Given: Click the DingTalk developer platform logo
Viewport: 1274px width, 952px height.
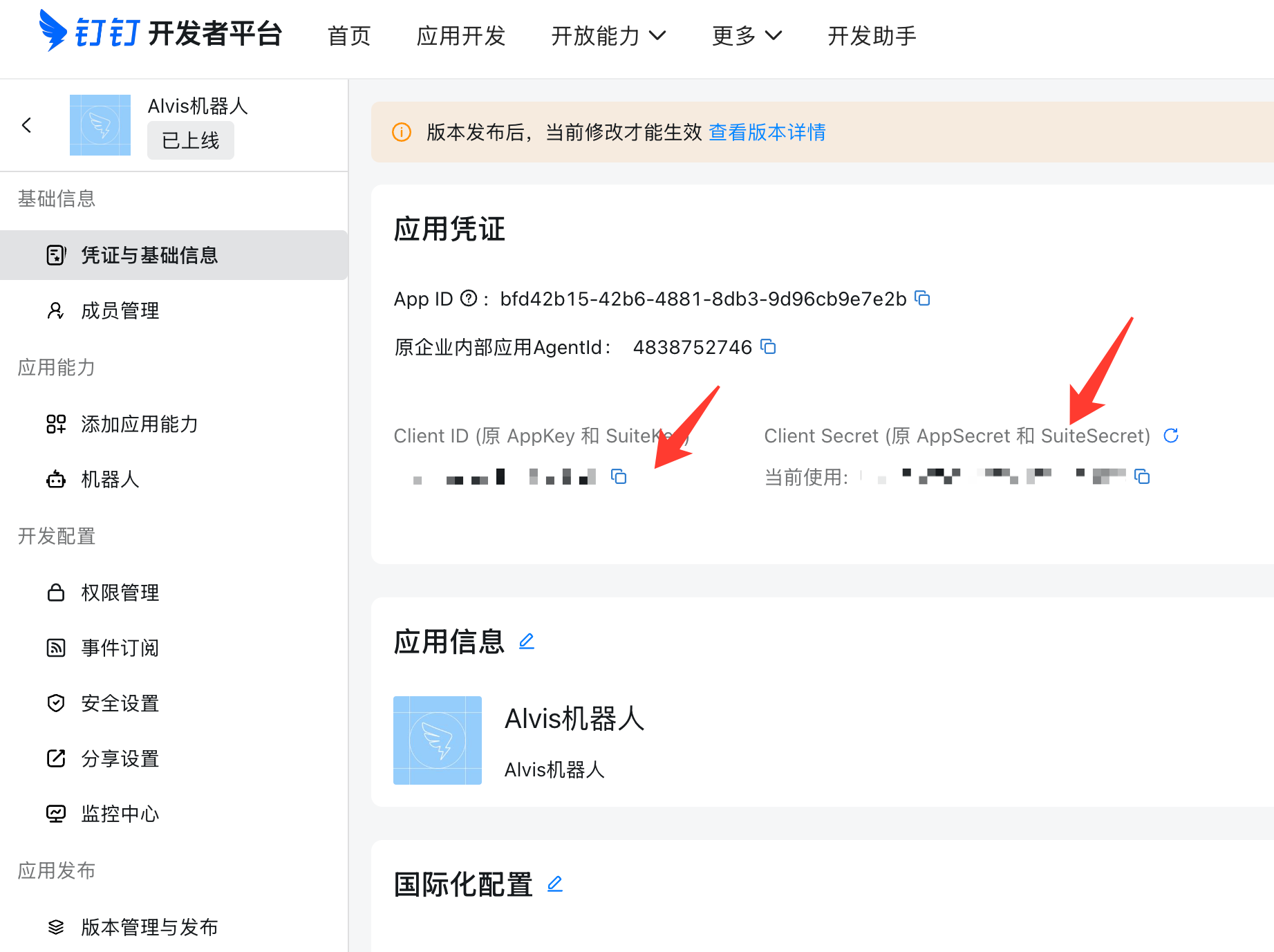Looking at the screenshot, I should pos(160,32).
